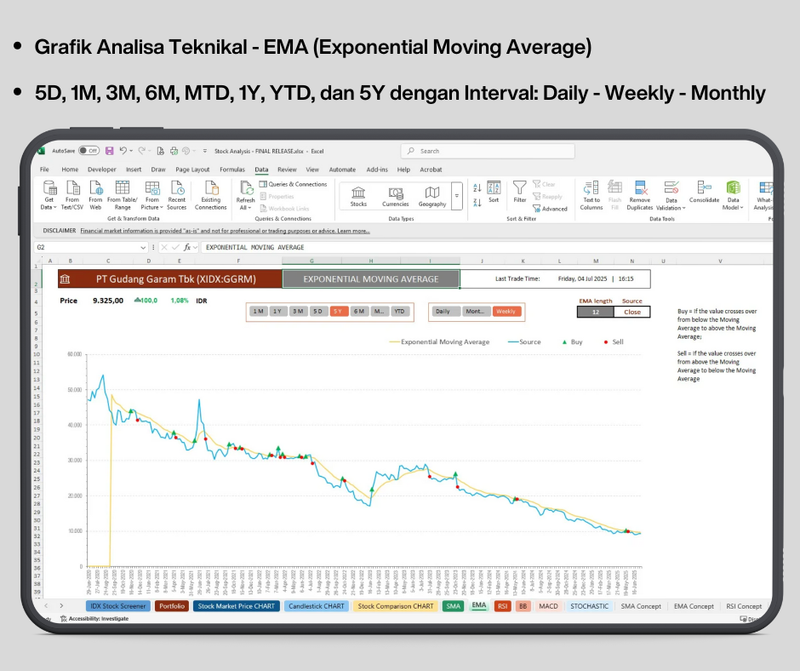Open the Customize Quick Access Toolbar dropdown
This screenshot has width=800, height=671.
205,151
